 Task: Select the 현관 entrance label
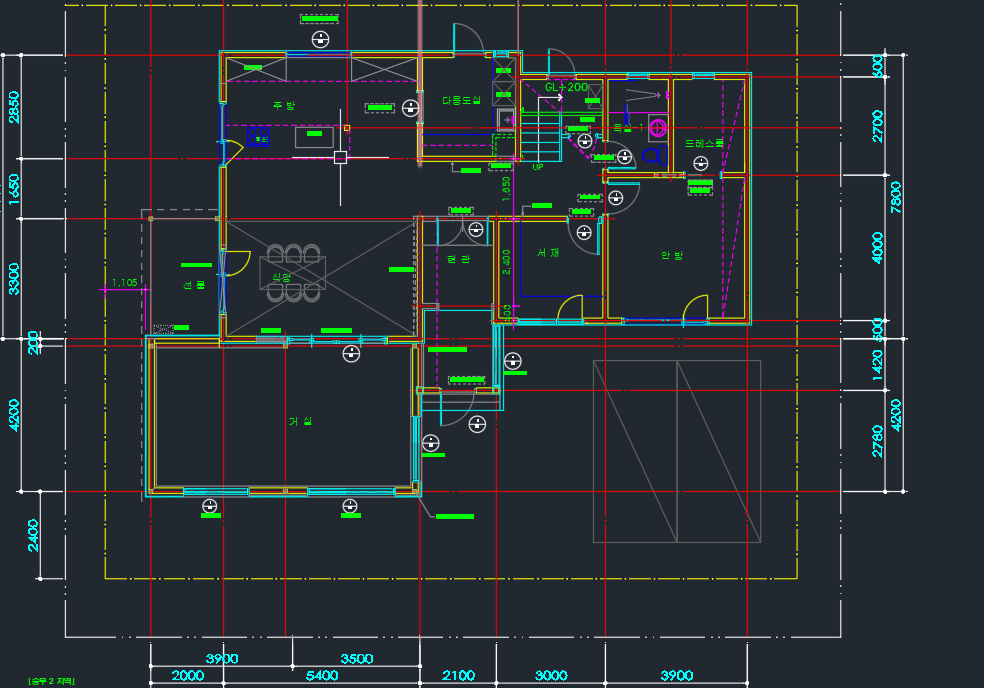[458, 259]
